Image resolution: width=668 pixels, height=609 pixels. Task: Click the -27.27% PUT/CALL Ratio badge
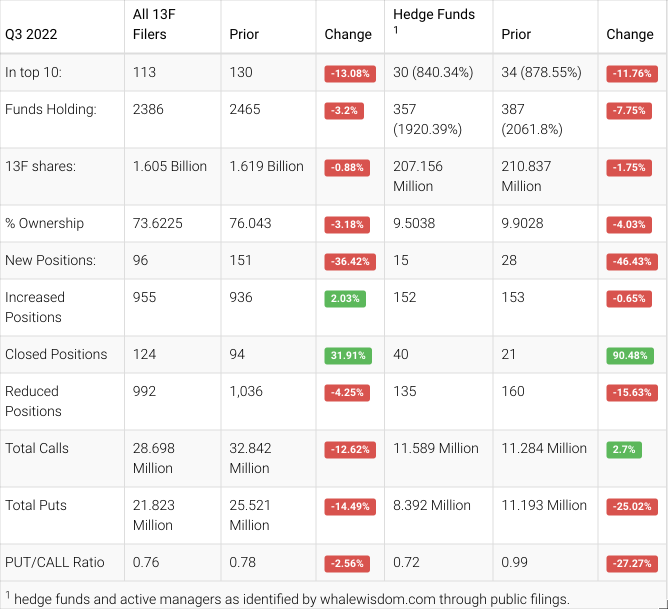[629, 563]
